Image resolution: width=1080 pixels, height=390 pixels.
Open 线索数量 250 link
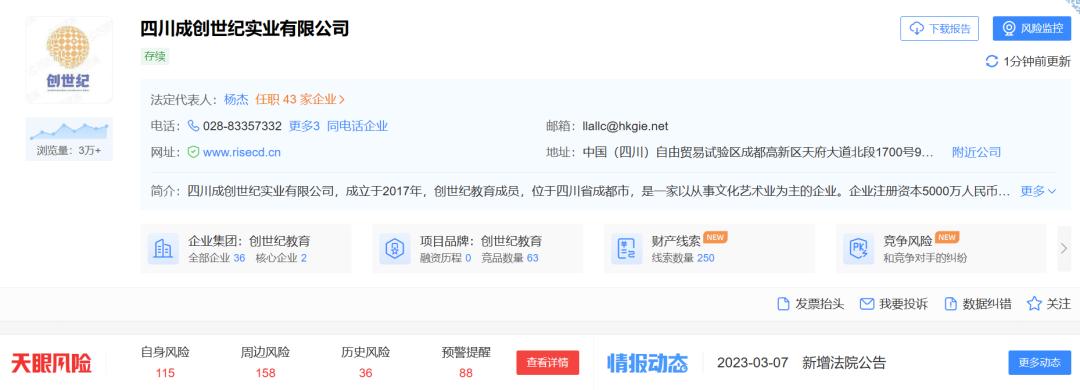[x=683, y=258]
